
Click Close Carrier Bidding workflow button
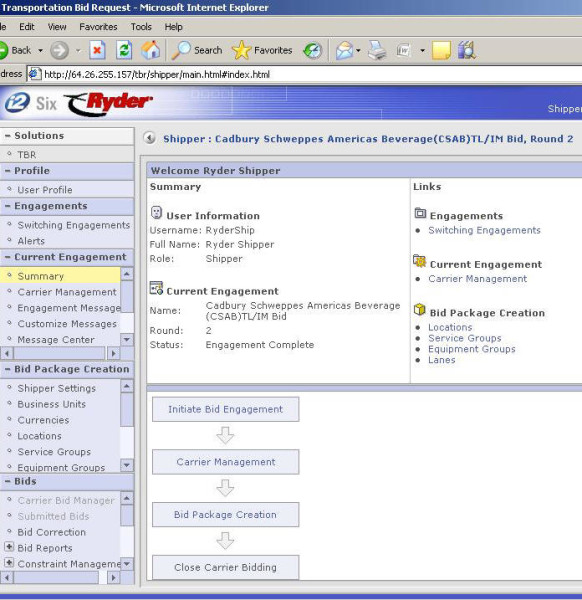226,567
